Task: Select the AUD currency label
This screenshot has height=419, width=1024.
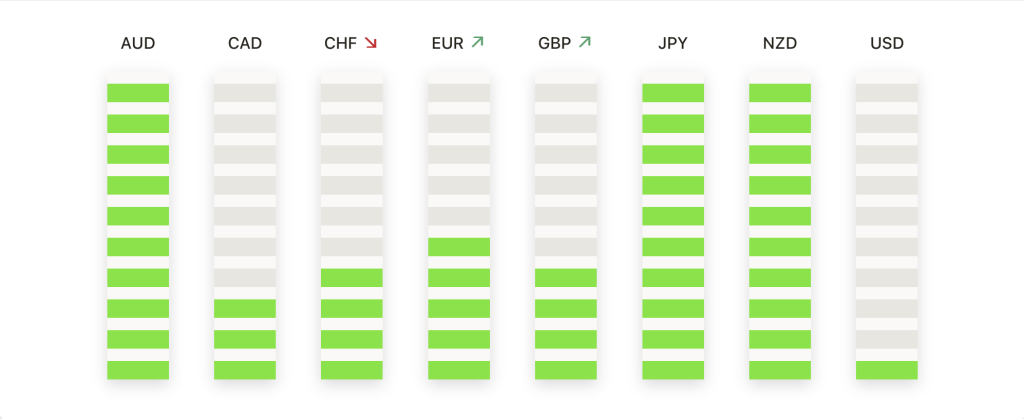Action: [138, 44]
